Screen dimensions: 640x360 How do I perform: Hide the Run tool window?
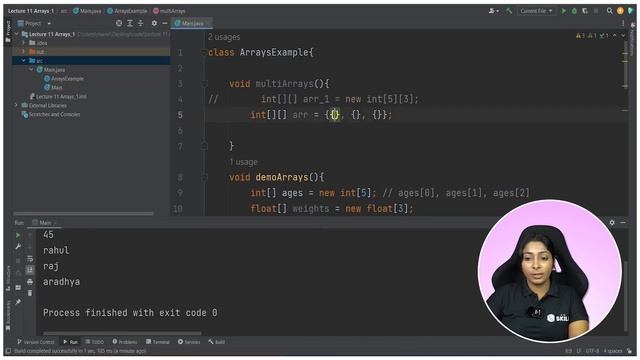(623, 223)
